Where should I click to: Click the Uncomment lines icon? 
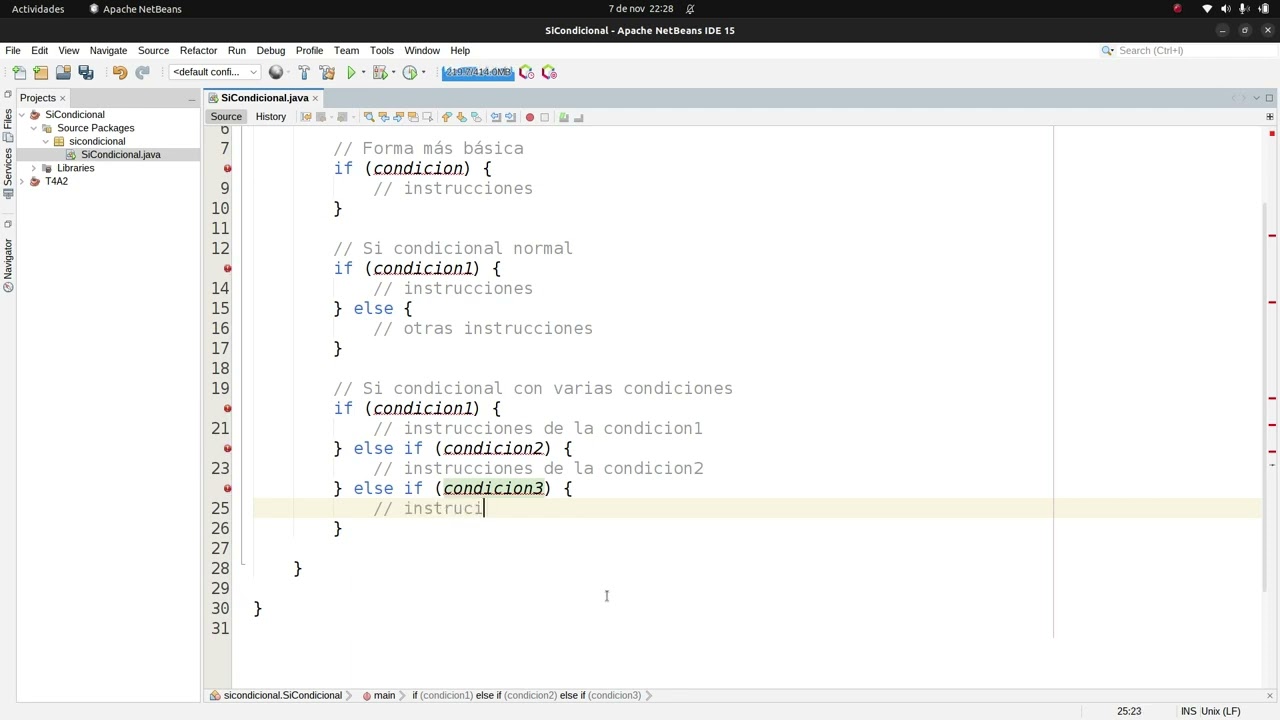pos(578,117)
